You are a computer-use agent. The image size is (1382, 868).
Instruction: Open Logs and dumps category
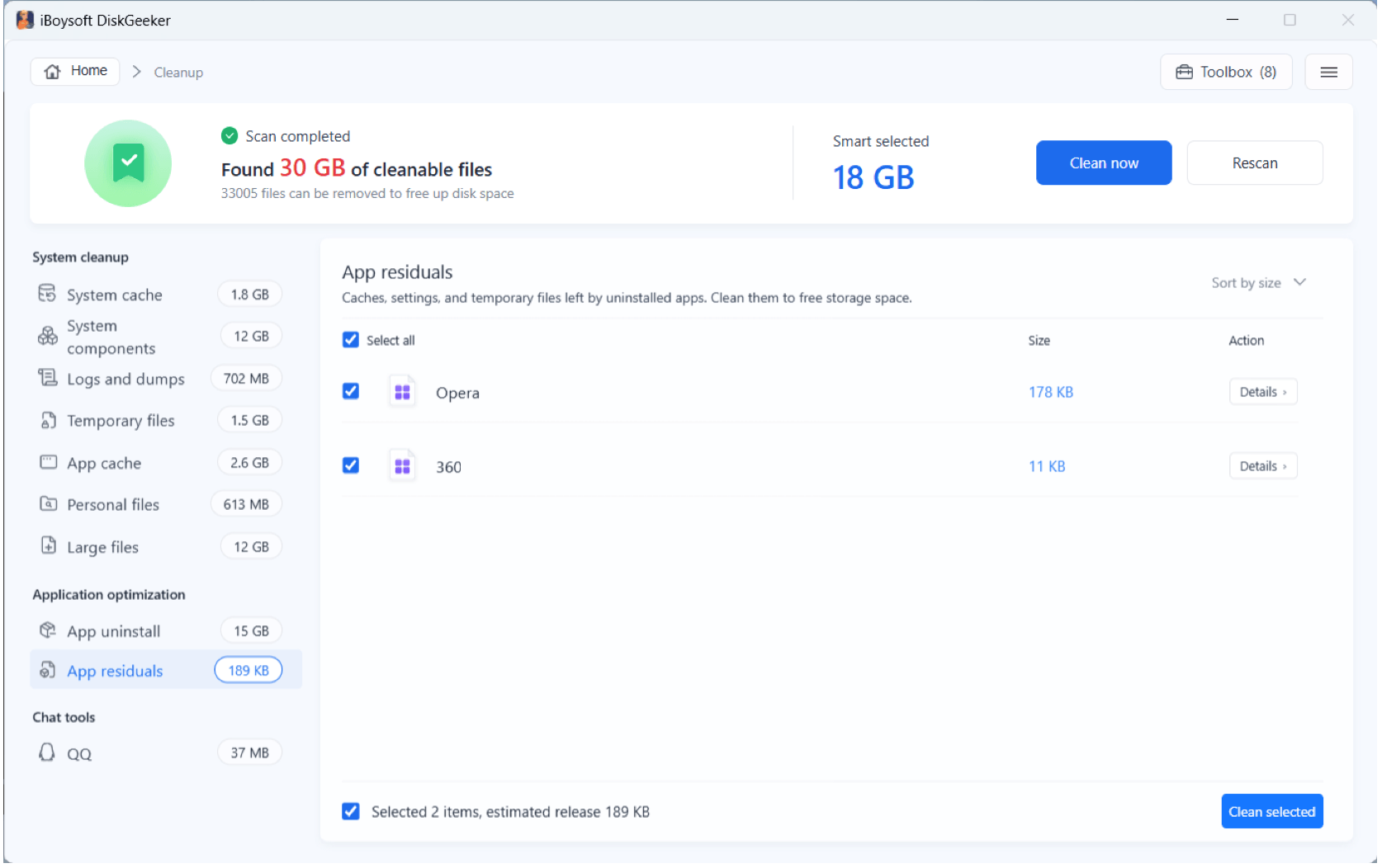click(x=166, y=379)
